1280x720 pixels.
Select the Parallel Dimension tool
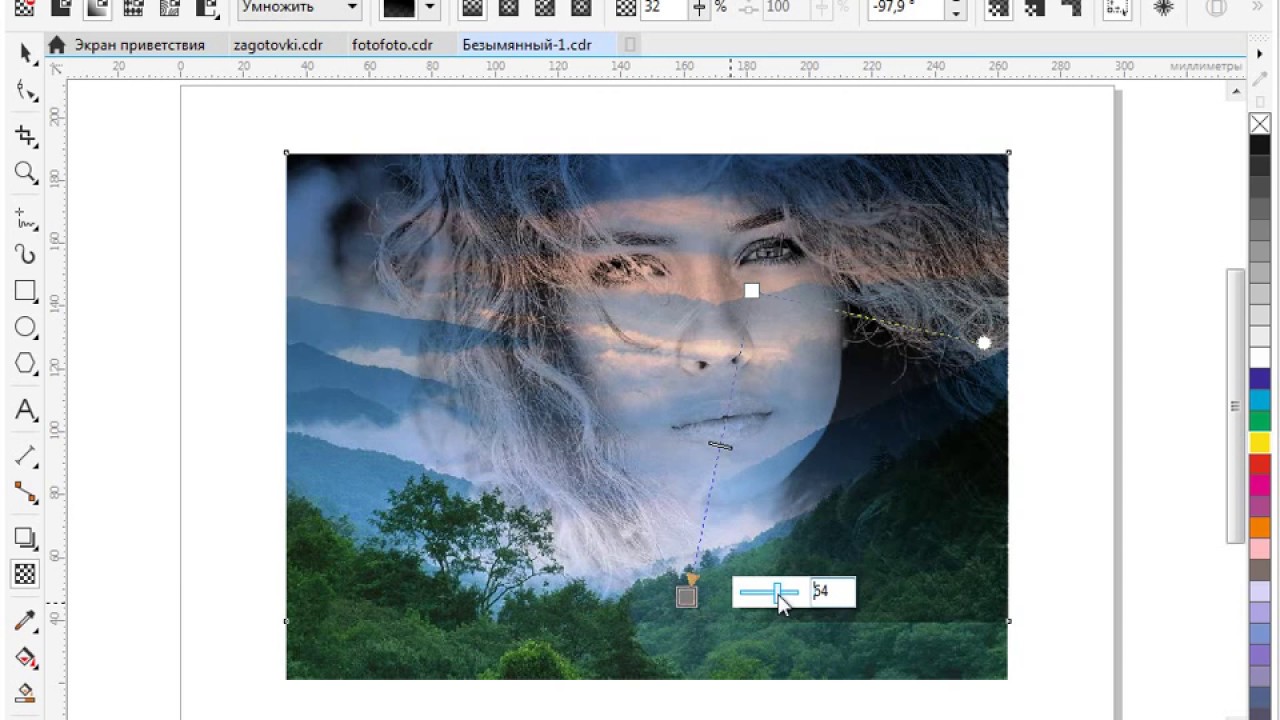[25, 456]
